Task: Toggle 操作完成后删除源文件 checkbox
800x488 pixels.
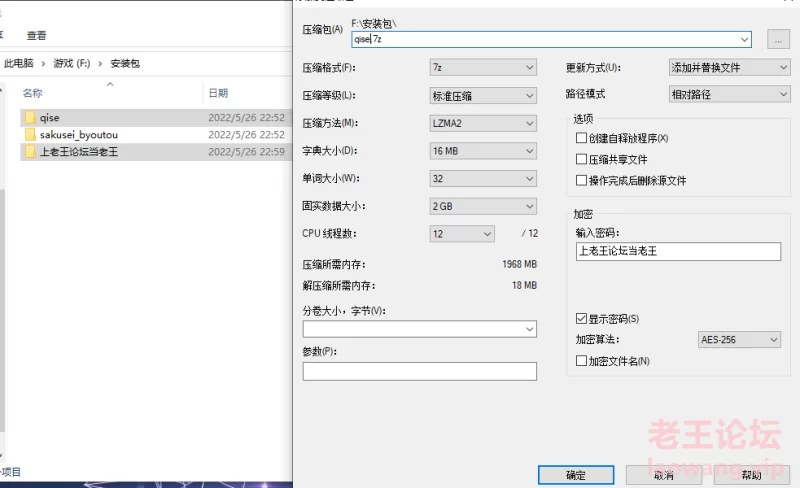Action: pos(581,180)
